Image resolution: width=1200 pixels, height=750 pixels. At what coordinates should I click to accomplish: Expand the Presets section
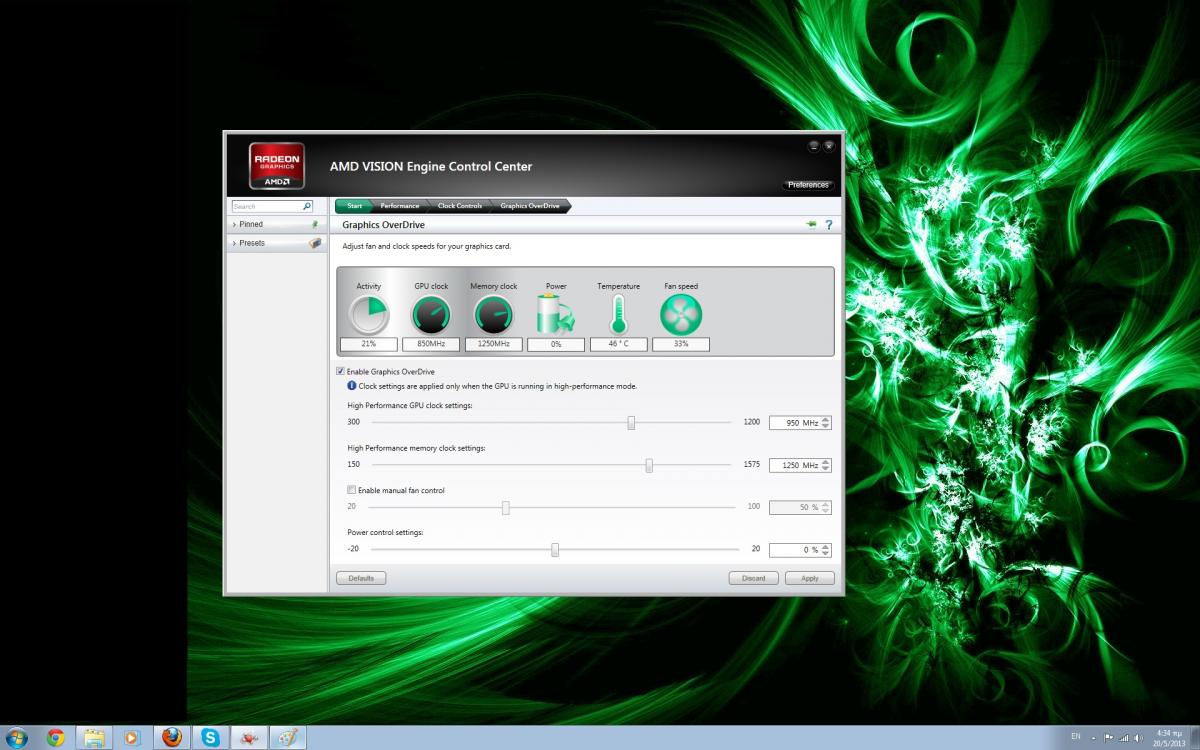coord(234,243)
